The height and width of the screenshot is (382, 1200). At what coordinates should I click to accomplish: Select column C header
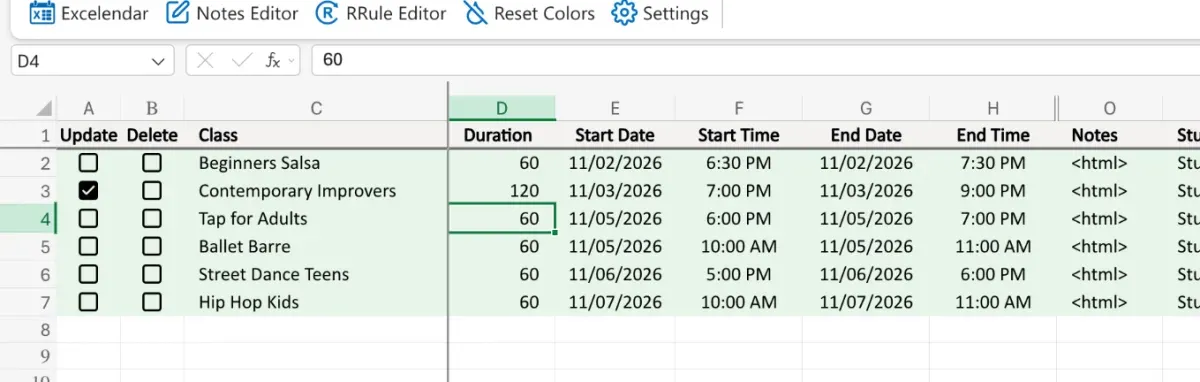click(316, 108)
